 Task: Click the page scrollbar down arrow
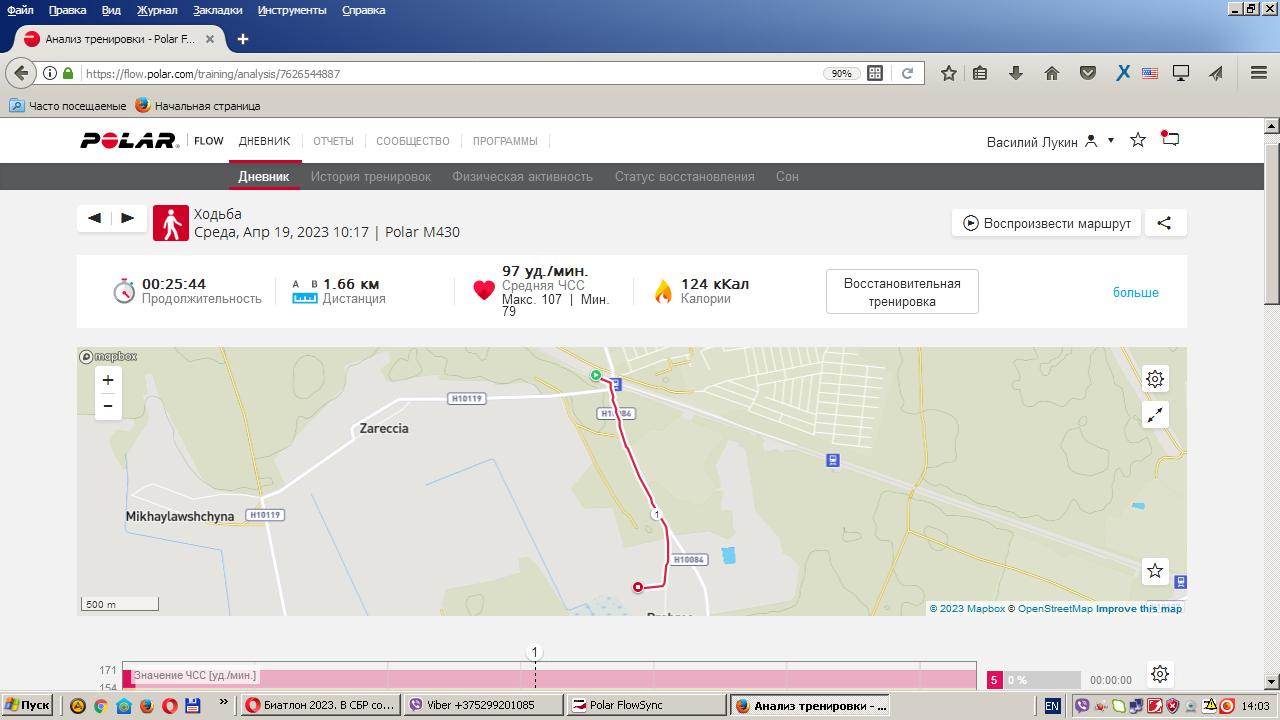(x=1272, y=682)
